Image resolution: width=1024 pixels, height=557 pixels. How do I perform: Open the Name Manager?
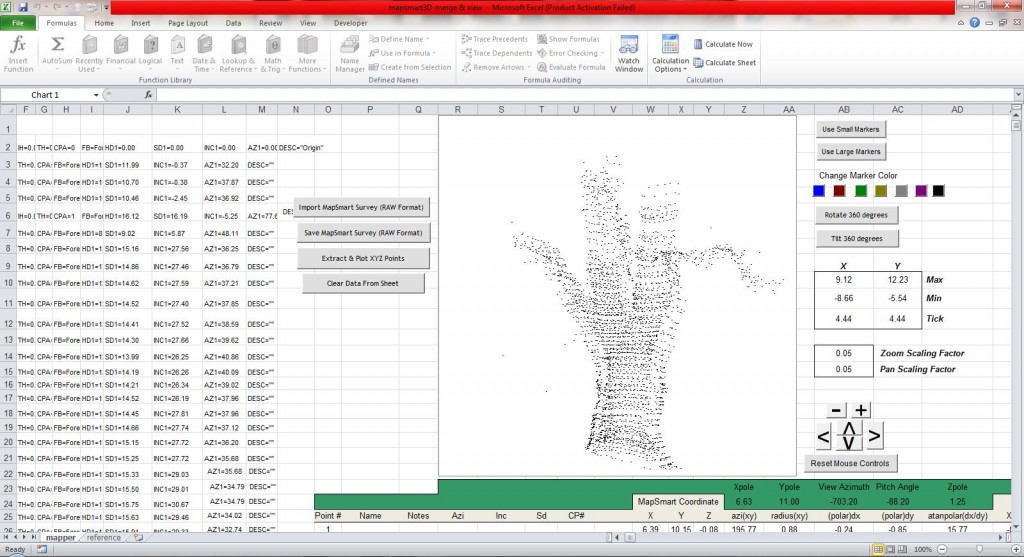click(350, 54)
